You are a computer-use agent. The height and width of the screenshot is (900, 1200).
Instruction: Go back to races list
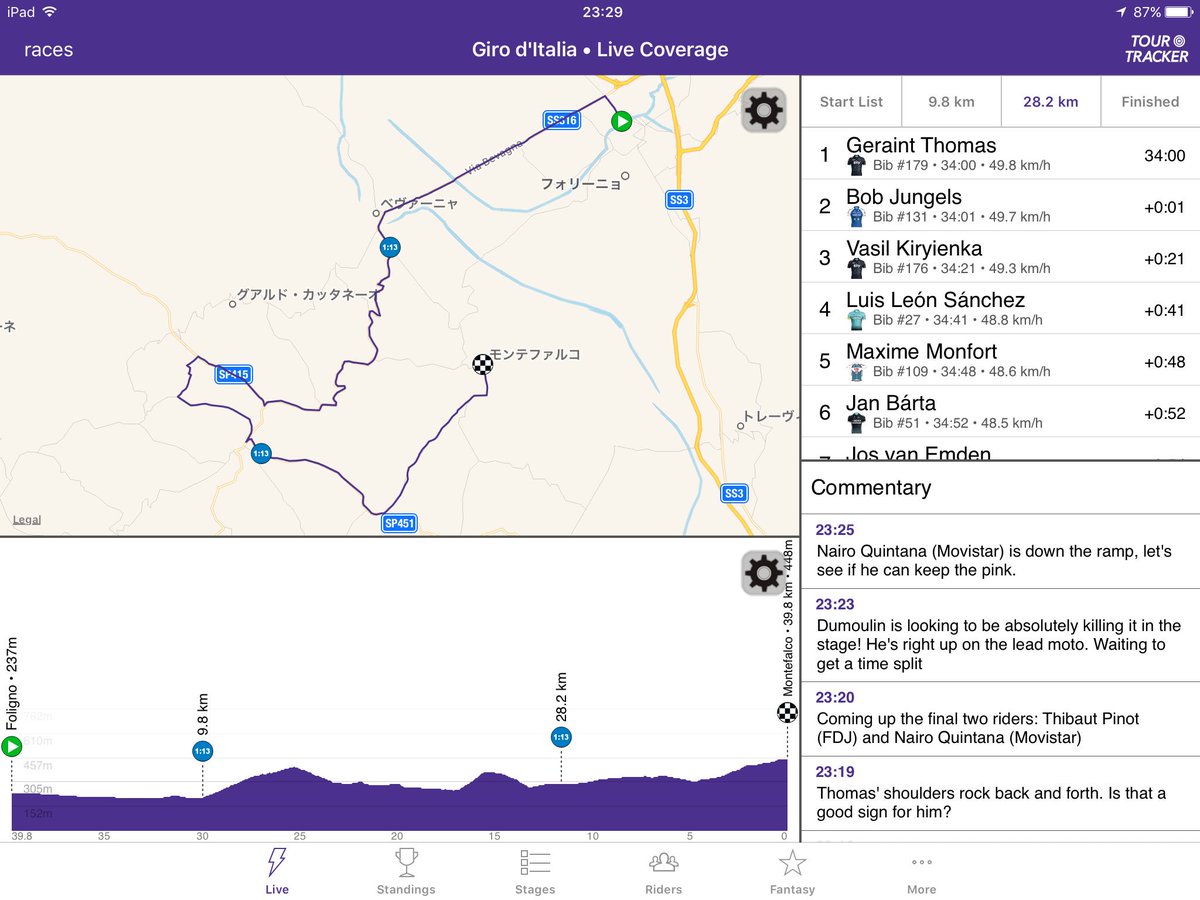(48, 50)
